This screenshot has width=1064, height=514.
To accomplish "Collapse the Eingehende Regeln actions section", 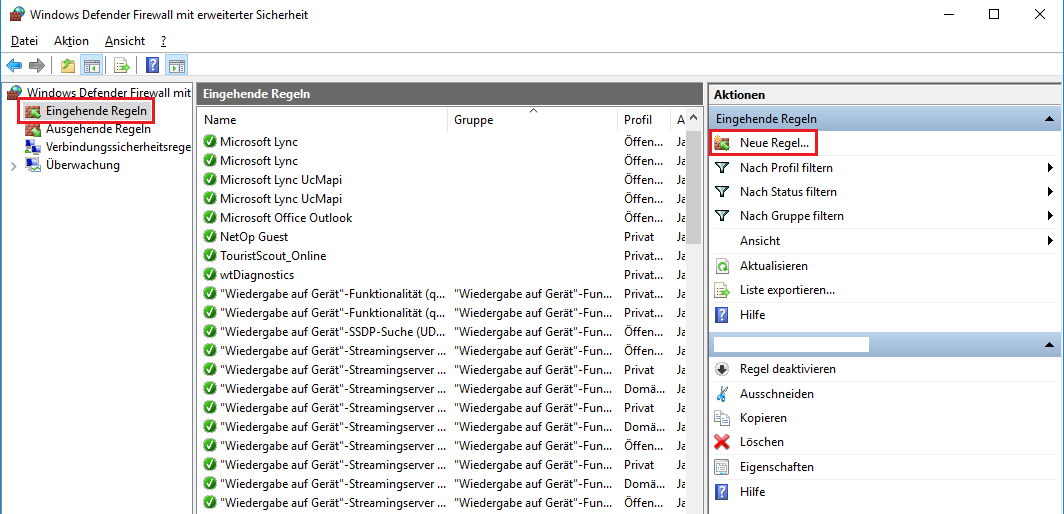I will [x=1049, y=119].
